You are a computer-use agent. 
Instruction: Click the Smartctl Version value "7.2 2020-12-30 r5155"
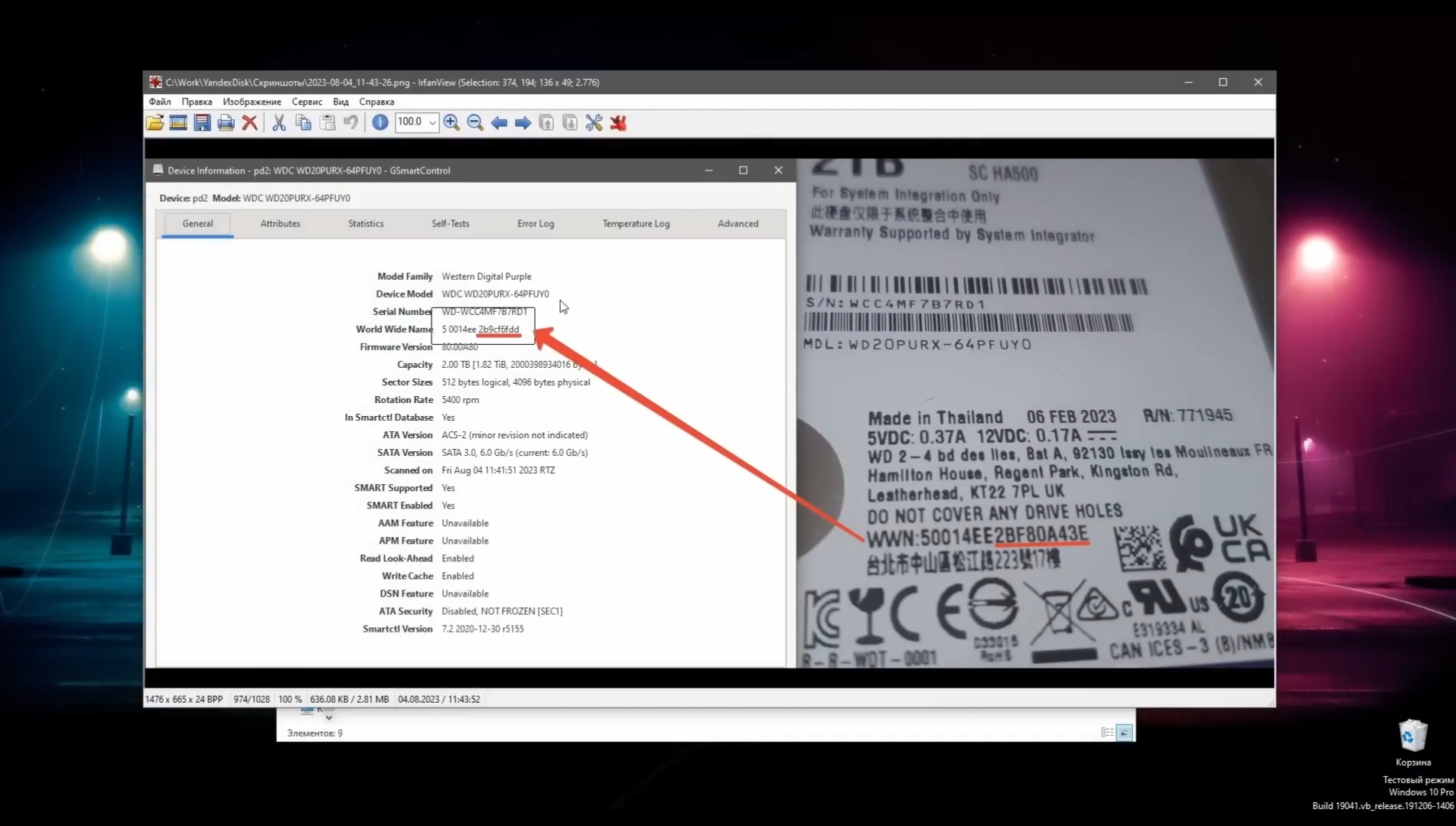[x=483, y=629]
